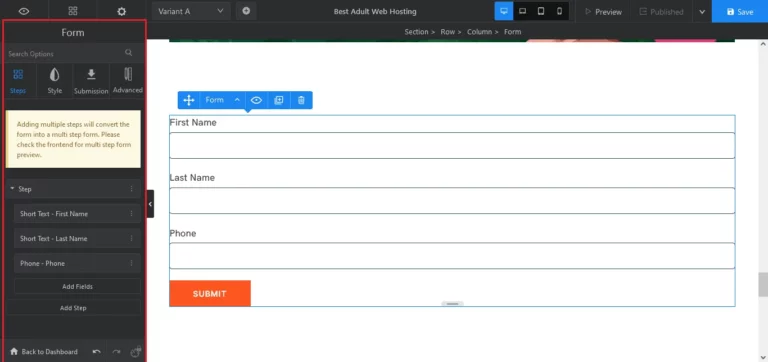Click the hand icon in bottom panel bar
The image size is (768, 362).
click(x=136, y=351)
